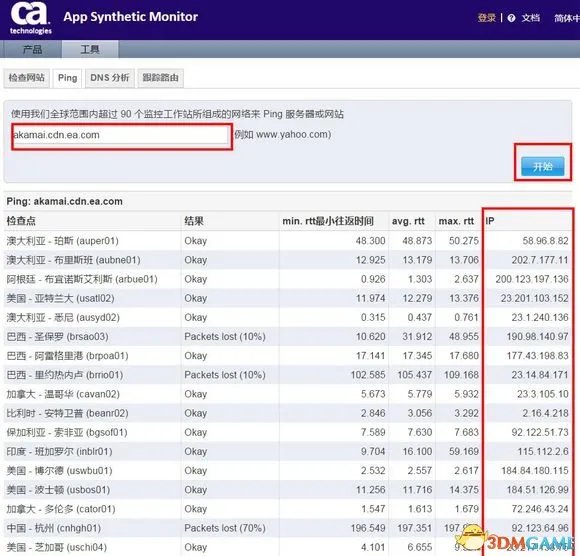Click the help question mark icon
Image resolution: width=580 pixels, height=556 pixels.
pos(511,18)
